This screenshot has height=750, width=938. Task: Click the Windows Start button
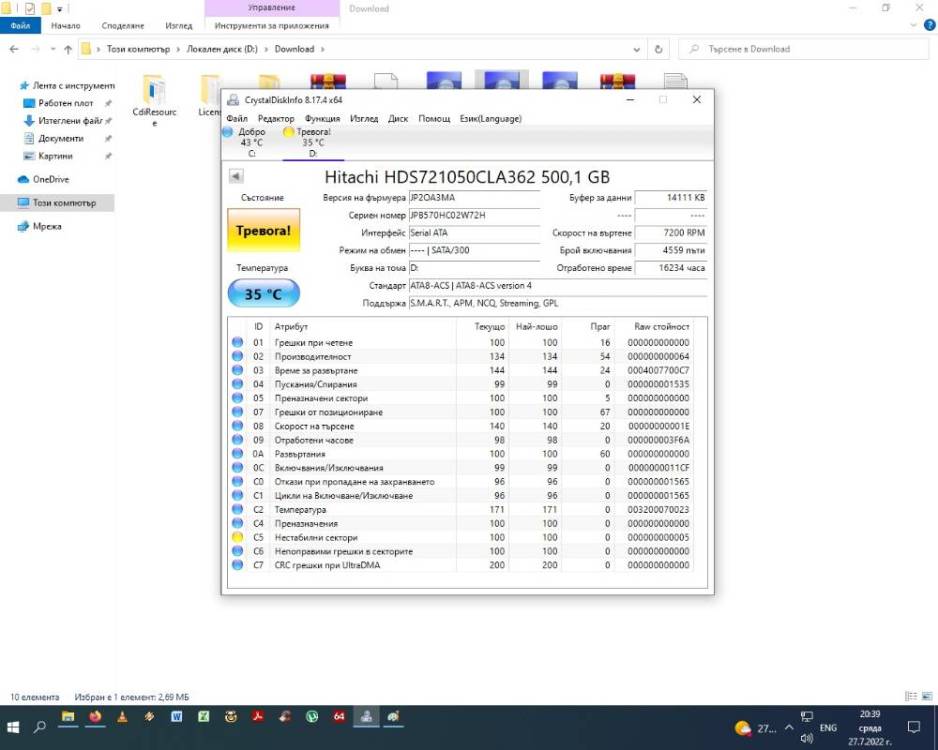pyautogui.click(x=13, y=727)
